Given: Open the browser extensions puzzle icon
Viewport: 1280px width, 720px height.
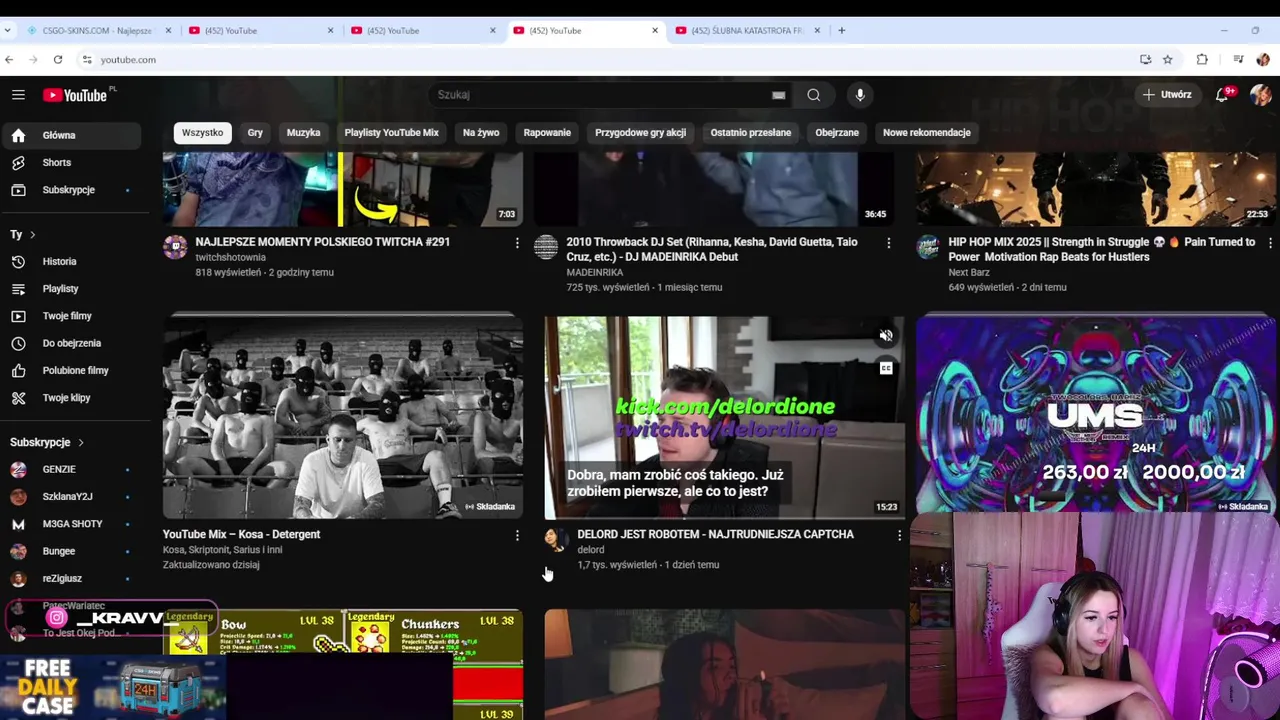Looking at the screenshot, I should tap(1202, 60).
